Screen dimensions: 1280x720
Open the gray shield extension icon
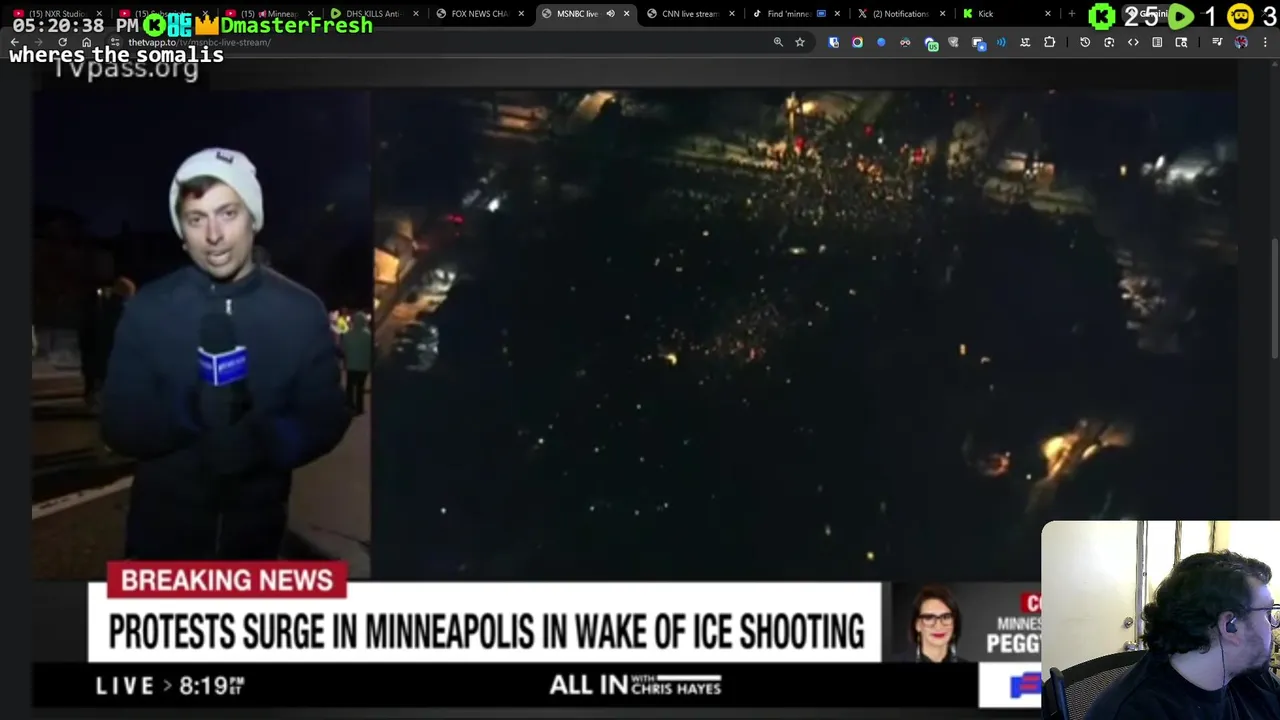coord(953,42)
